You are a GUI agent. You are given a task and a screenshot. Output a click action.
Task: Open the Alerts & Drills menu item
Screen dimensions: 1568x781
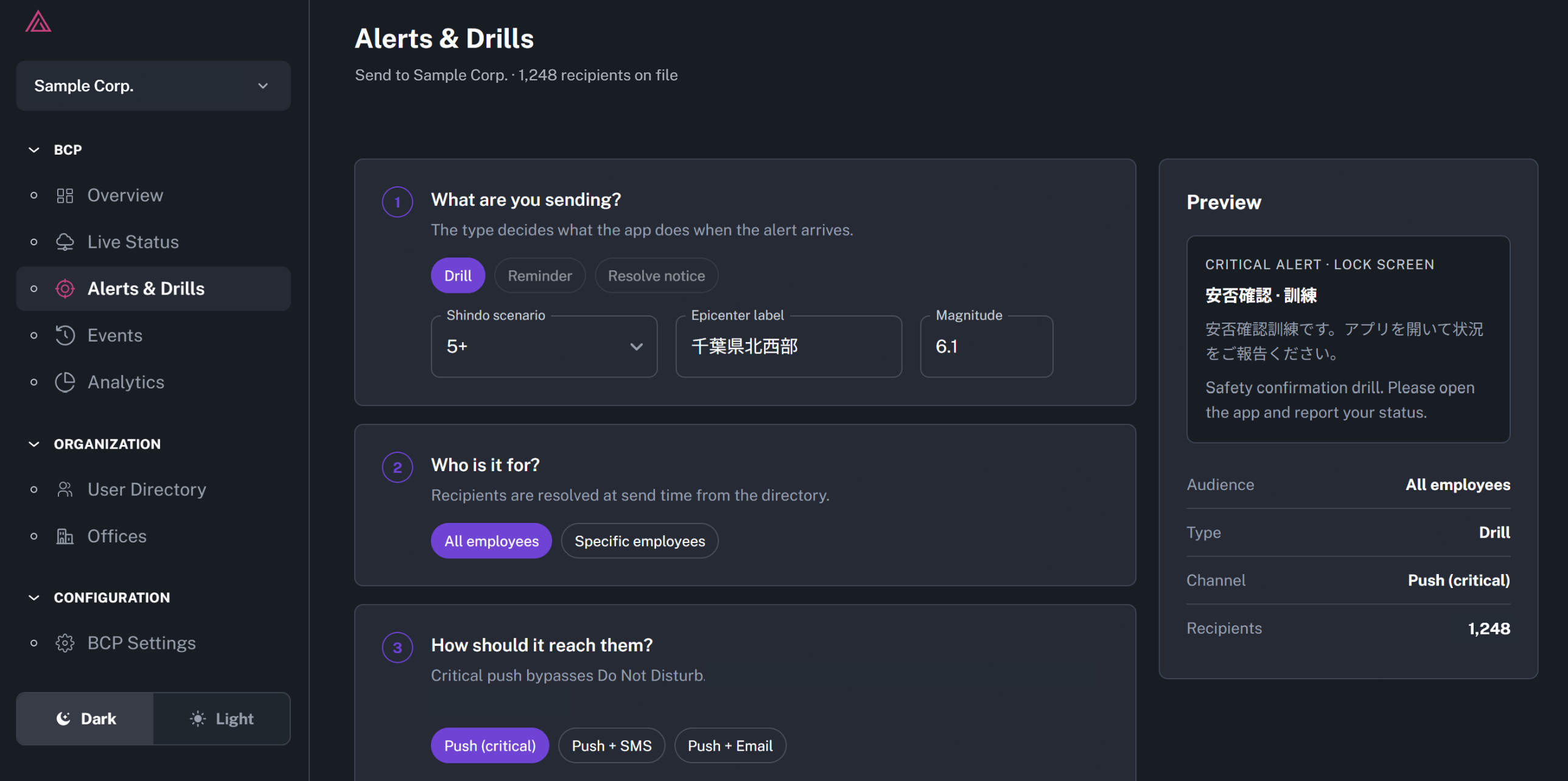click(x=153, y=289)
